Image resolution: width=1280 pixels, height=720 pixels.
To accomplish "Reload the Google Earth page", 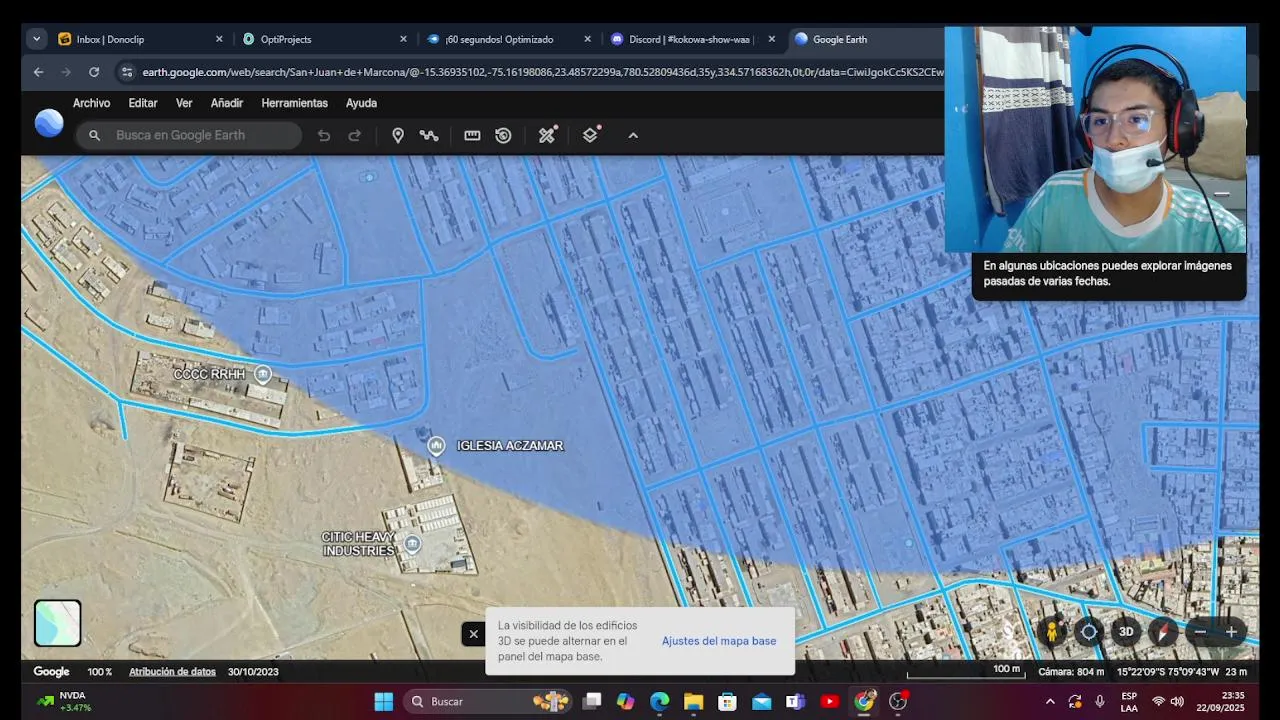I will click(94, 72).
